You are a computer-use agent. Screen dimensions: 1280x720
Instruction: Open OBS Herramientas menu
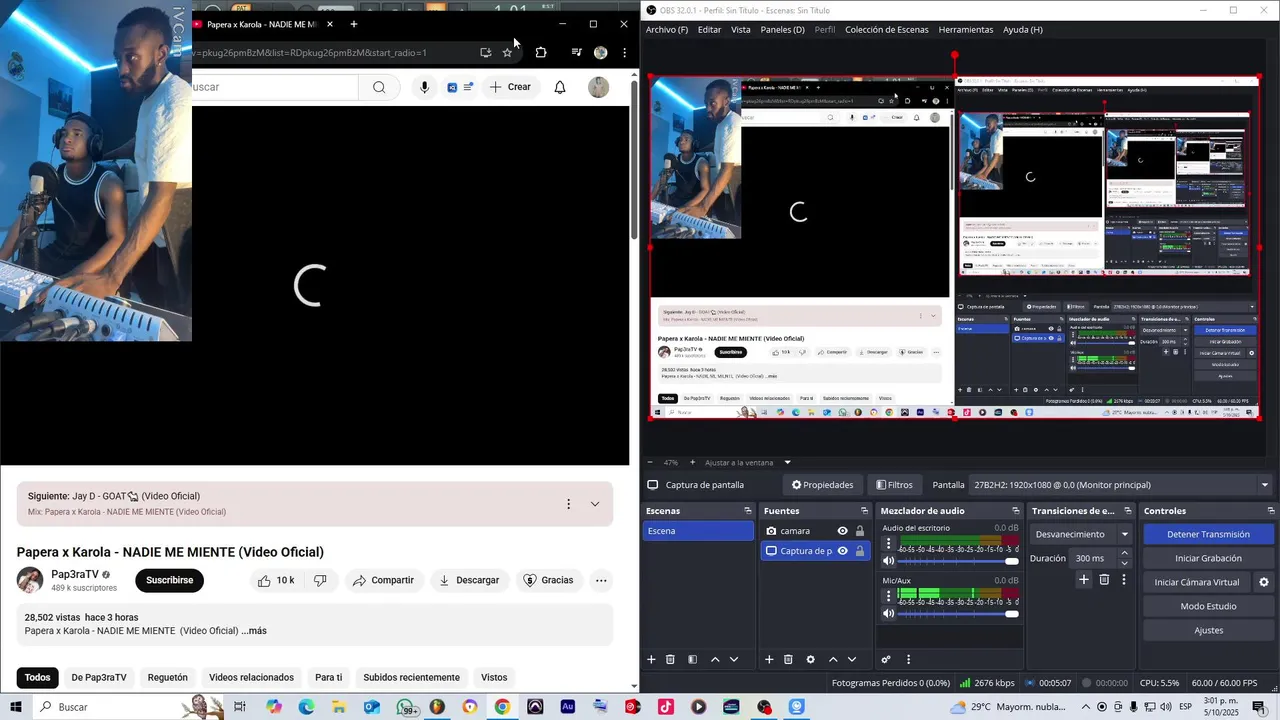(966, 29)
